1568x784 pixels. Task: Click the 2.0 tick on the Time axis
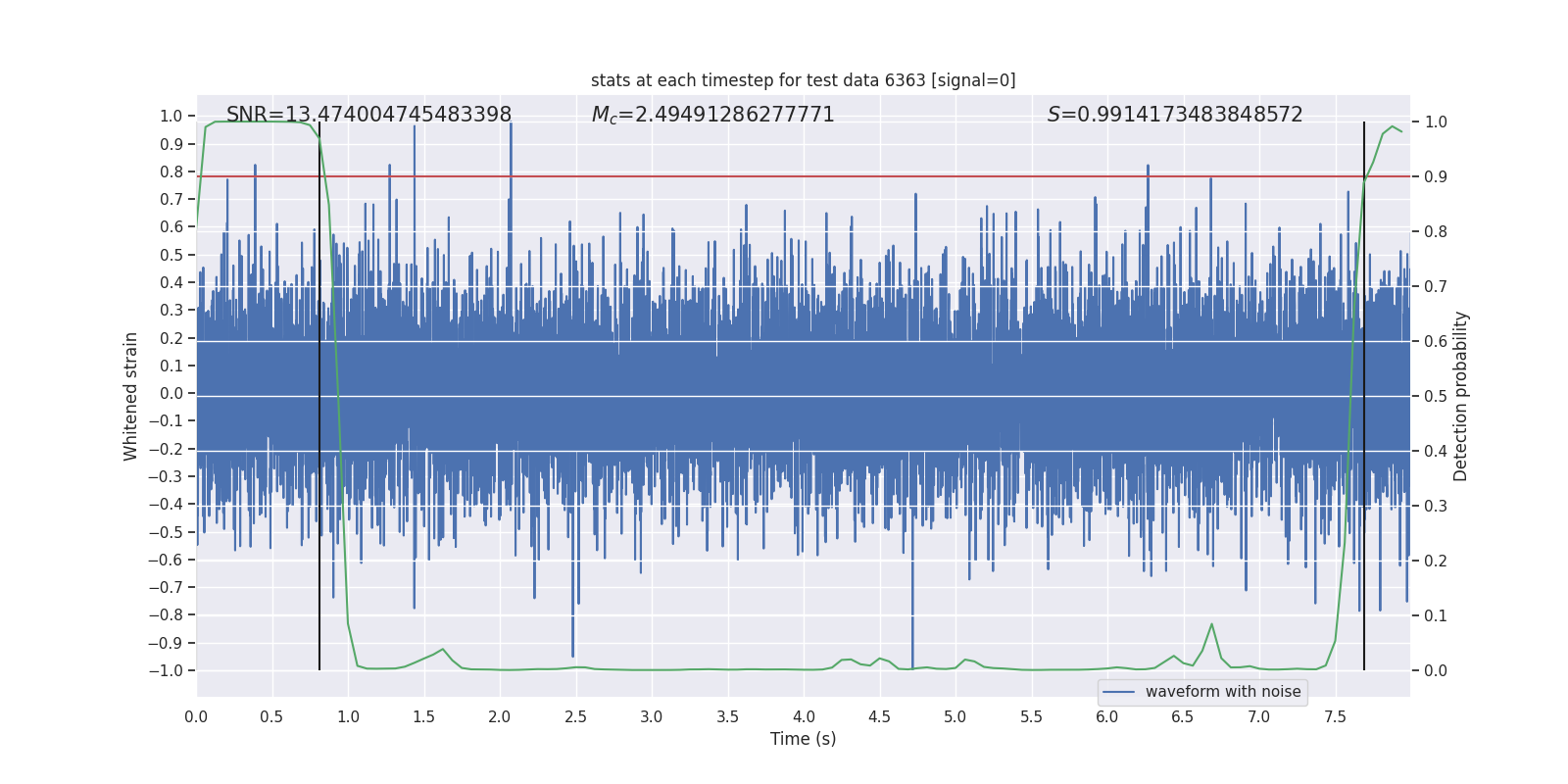click(500, 716)
